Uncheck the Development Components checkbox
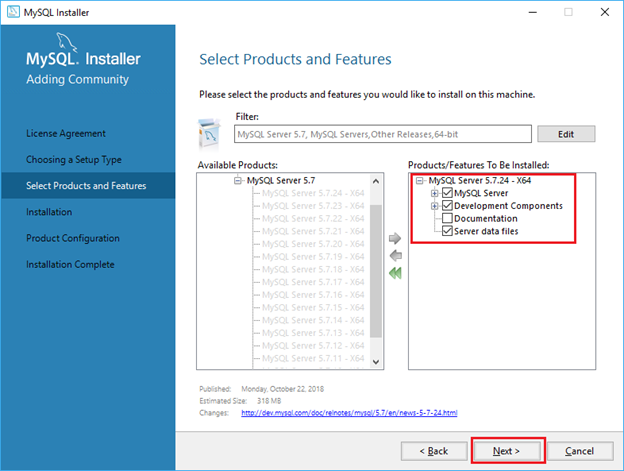Viewport: 624px width, 471px height. pyautogui.click(x=447, y=206)
